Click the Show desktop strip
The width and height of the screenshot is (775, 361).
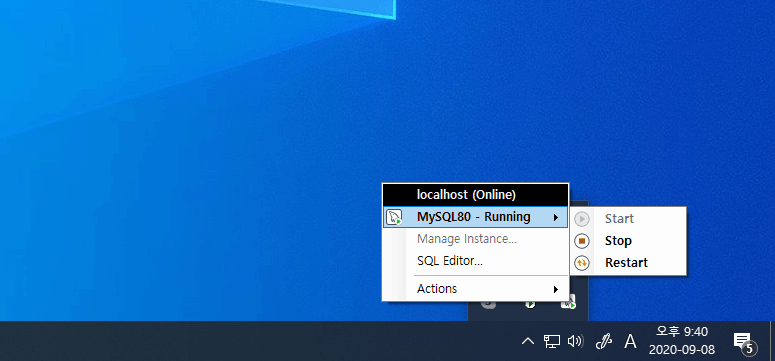(772, 341)
